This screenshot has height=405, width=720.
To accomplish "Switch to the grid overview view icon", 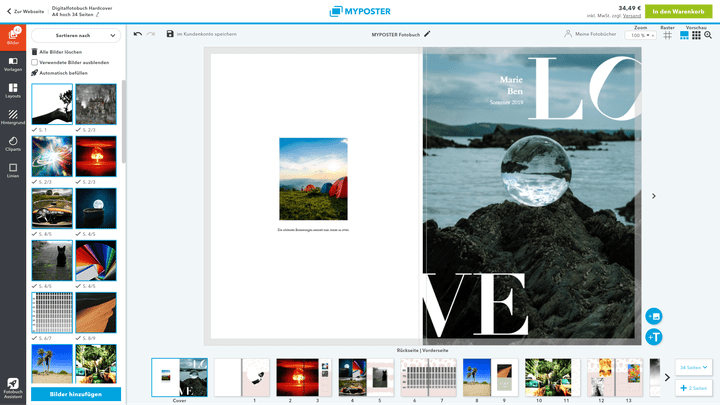I will point(696,35).
